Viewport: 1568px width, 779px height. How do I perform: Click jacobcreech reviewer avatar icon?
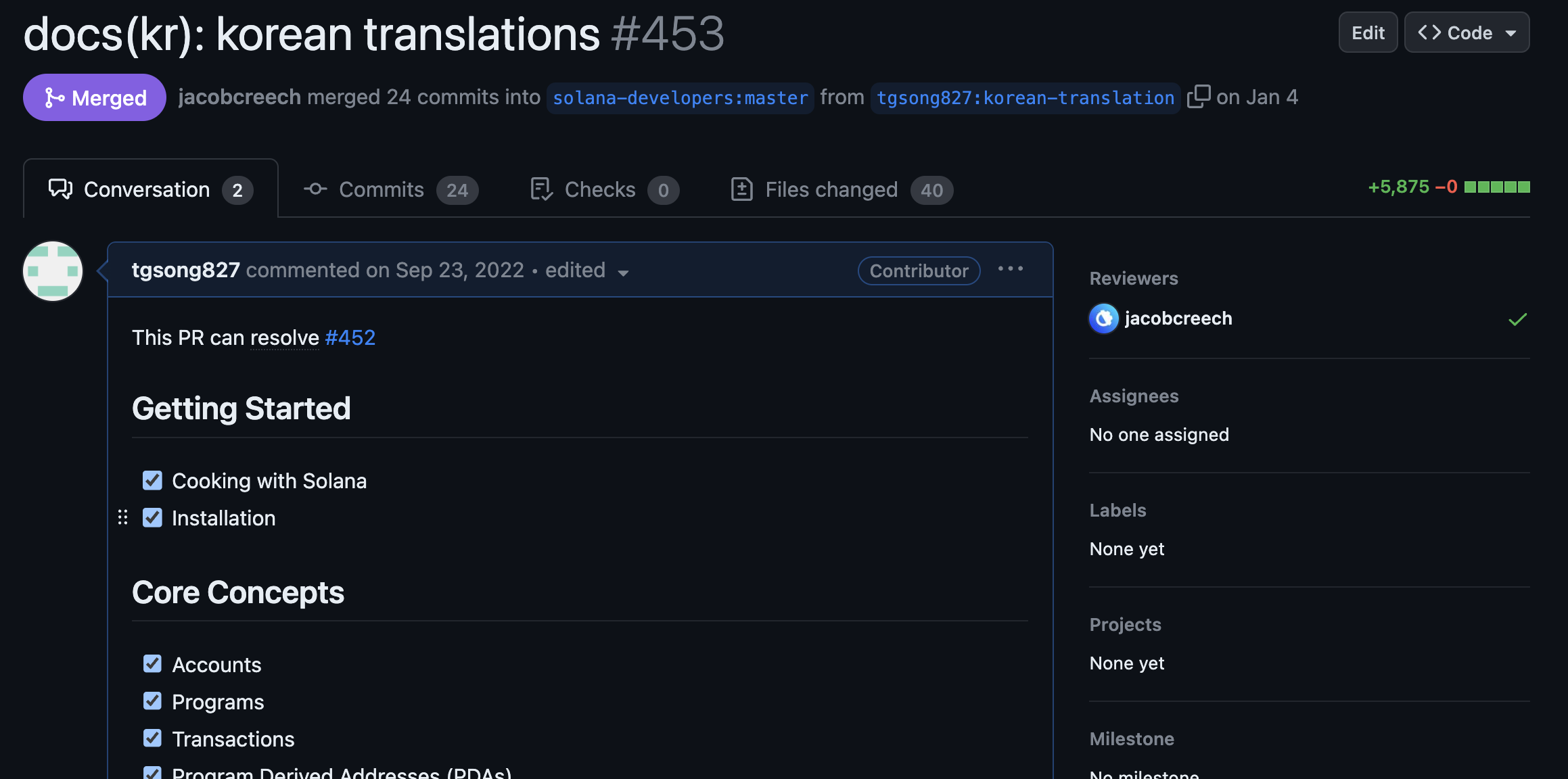(x=1104, y=318)
